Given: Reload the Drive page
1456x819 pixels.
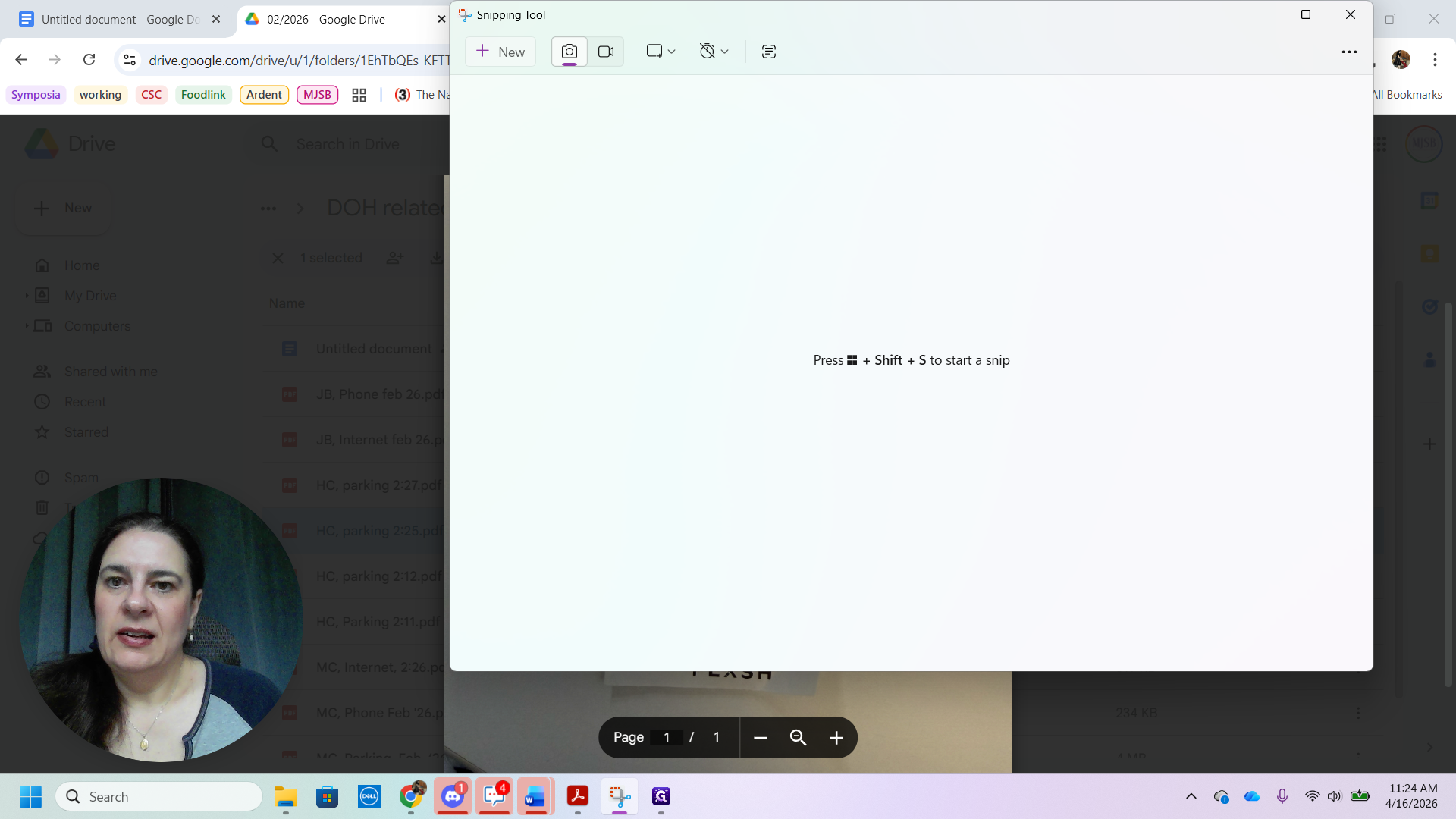Looking at the screenshot, I should (89, 60).
